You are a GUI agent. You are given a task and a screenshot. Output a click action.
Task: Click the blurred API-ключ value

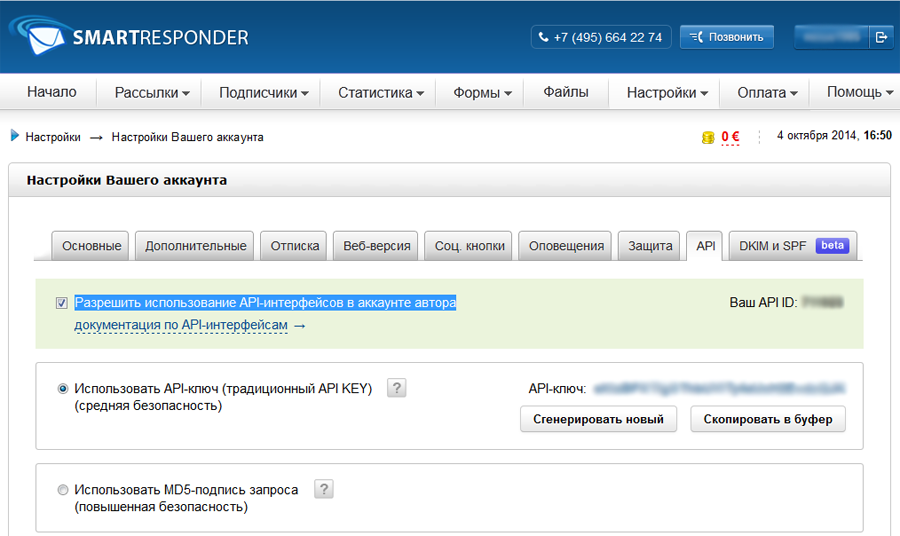pos(719,389)
